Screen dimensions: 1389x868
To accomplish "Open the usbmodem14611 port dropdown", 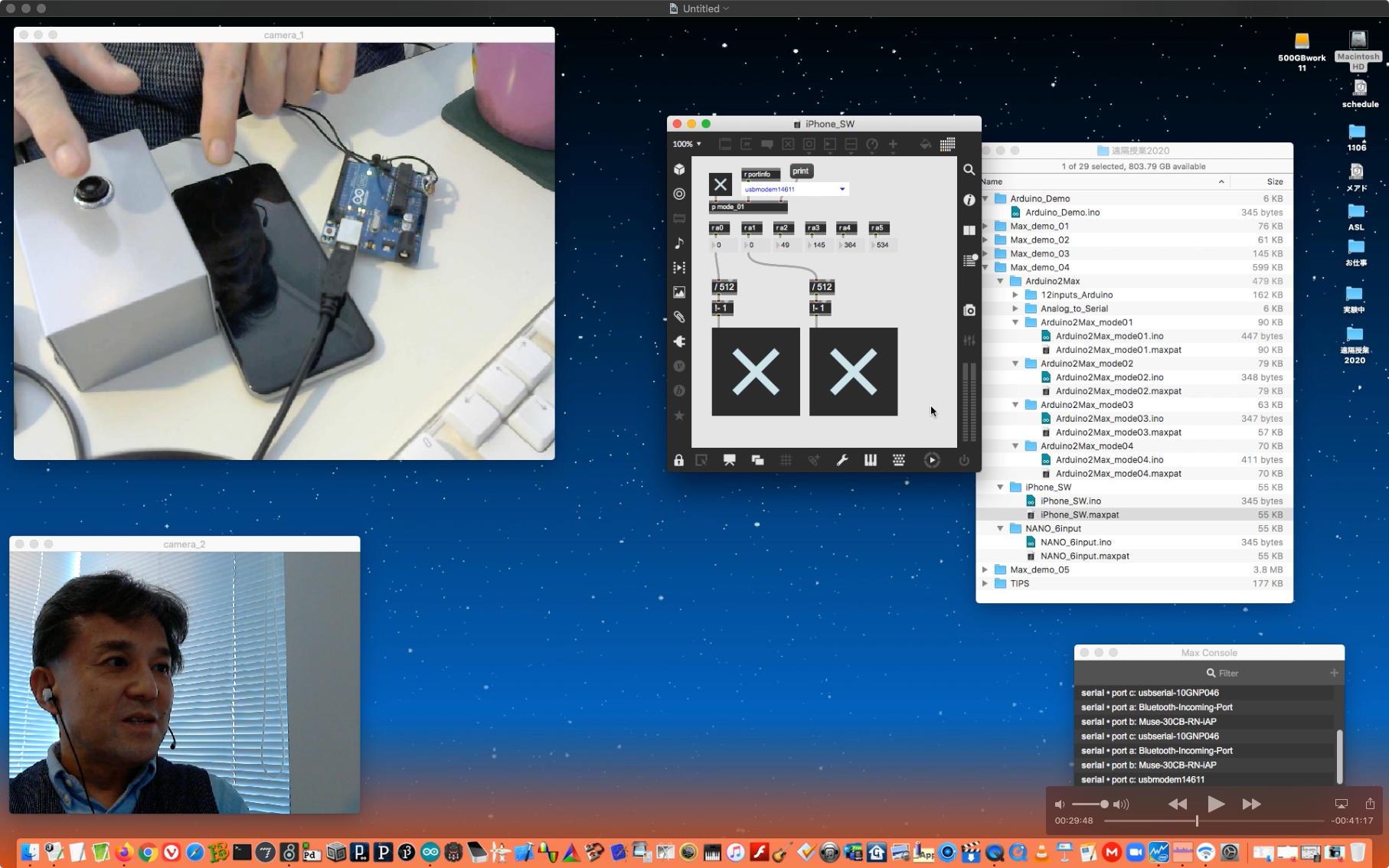I will 795,189.
